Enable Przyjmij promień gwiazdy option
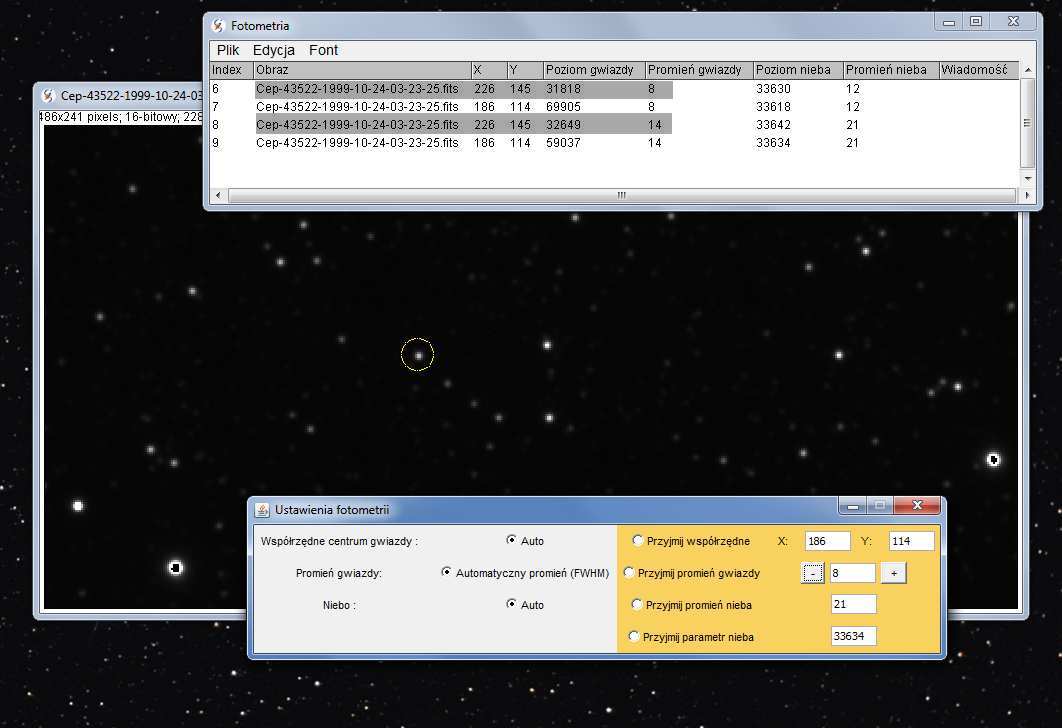This screenshot has height=728, width=1062. [x=630, y=573]
